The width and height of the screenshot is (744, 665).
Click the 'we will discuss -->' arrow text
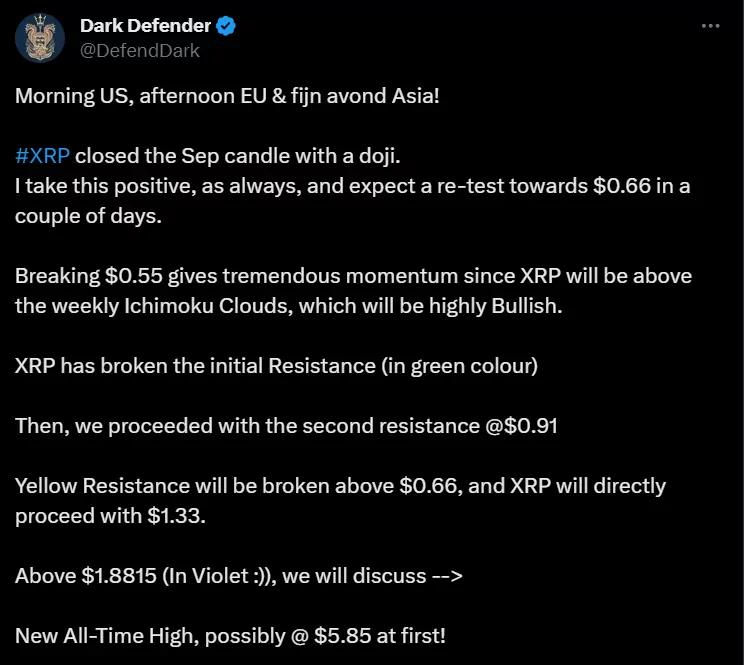[372, 576]
